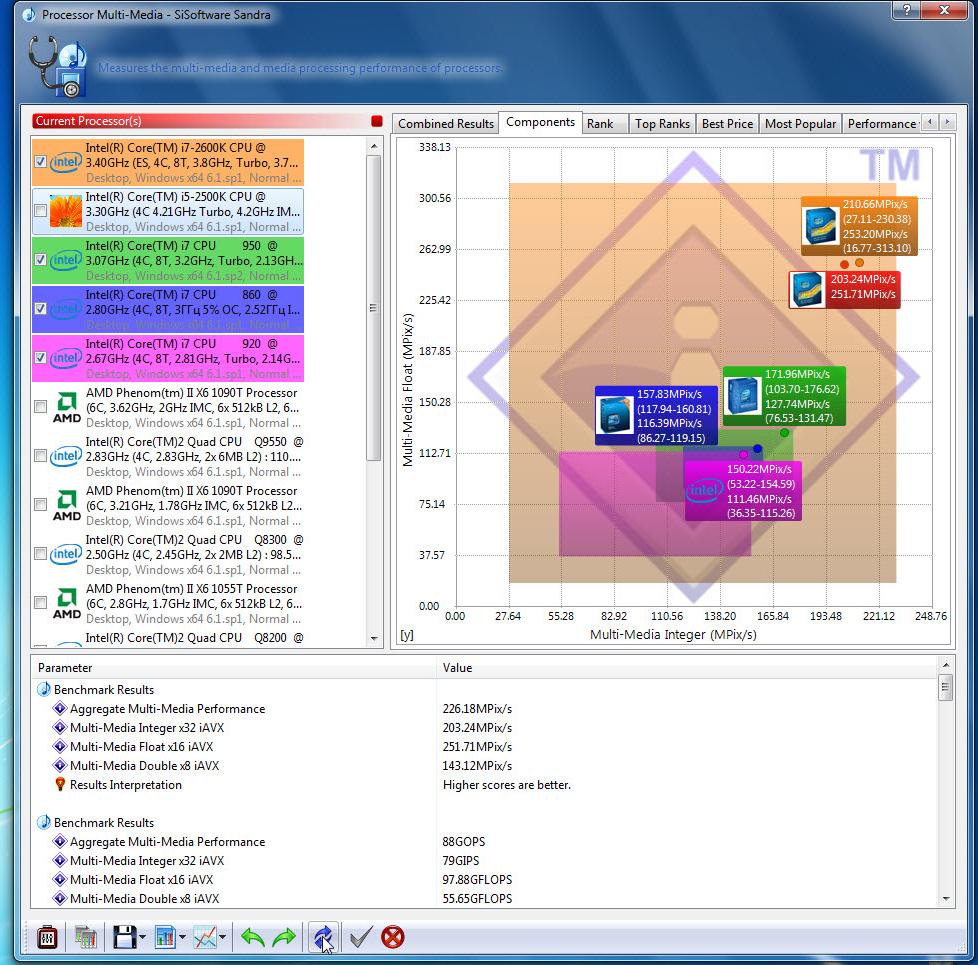Click the lightbulb icon beside Results Interpretation
978x965 pixels.
coord(60,785)
